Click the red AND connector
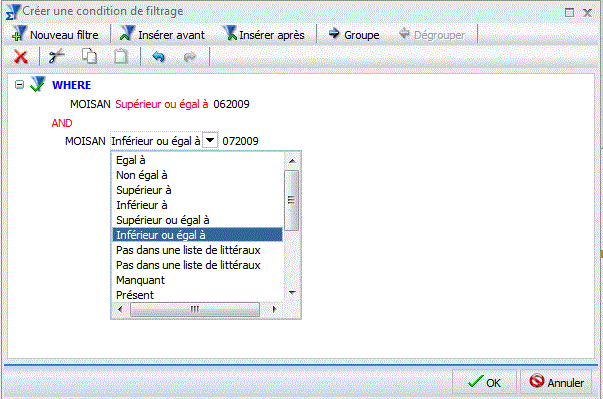The height and width of the screenshot is (399, 603). [x=62, y=123]
